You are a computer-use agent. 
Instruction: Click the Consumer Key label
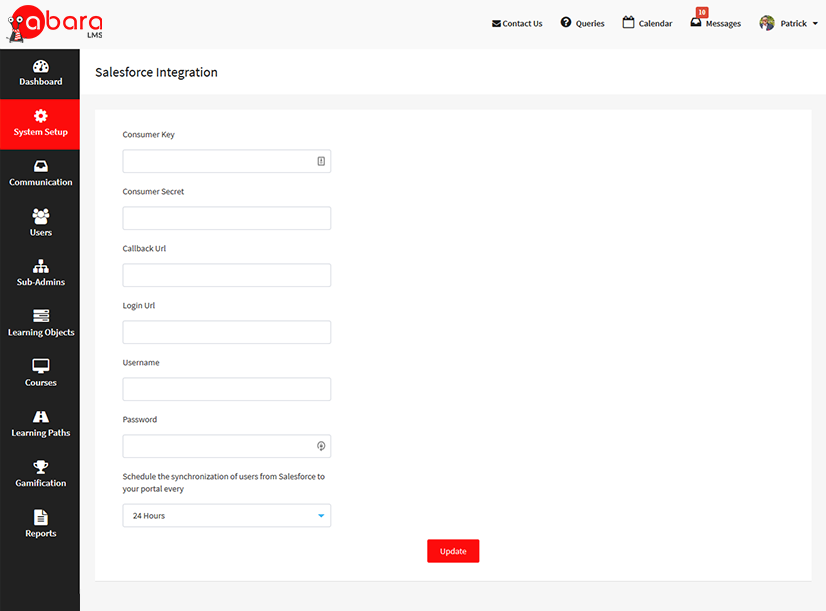[x=149, y=135]
